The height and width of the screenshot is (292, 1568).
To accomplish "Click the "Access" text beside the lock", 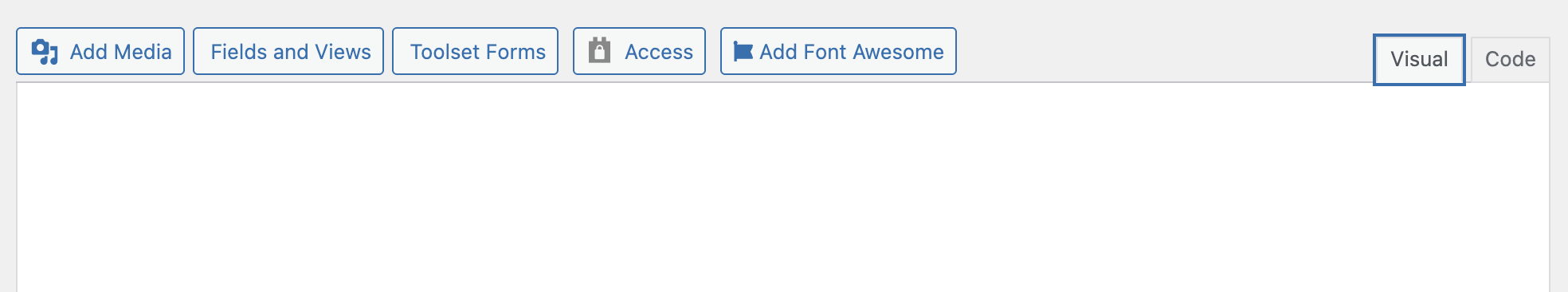I will pos(659,52).
